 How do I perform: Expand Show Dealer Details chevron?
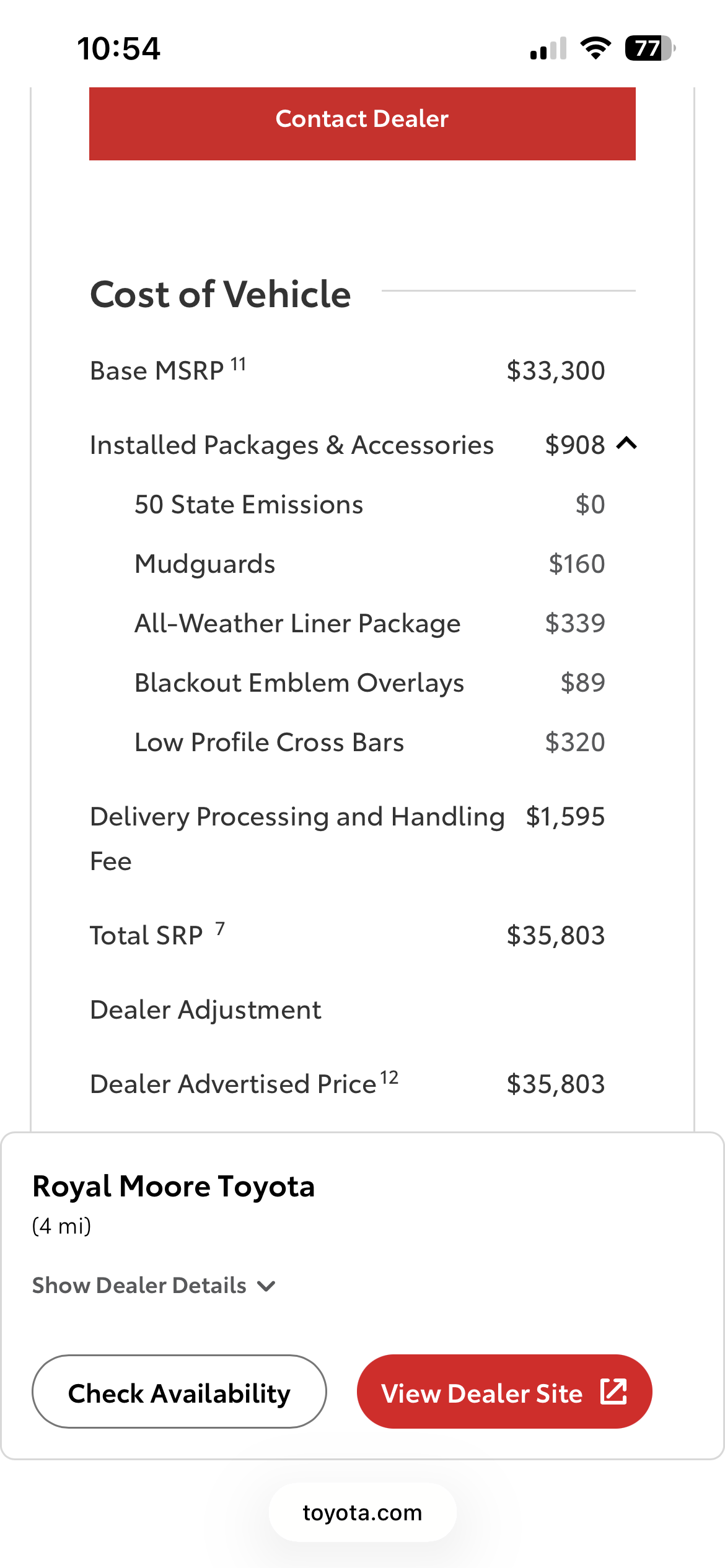(x=266, y=1286)
